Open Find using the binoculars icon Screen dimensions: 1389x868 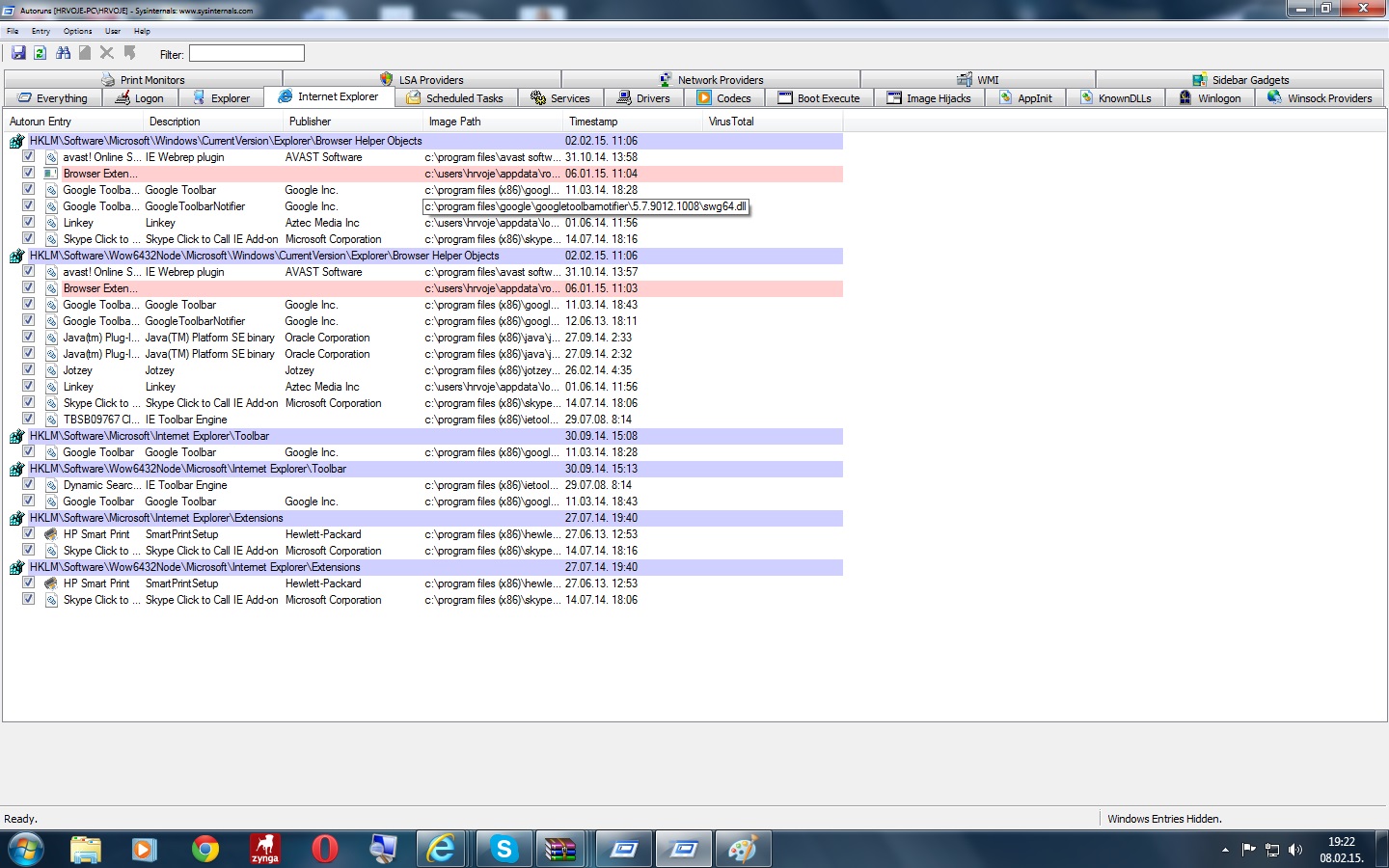64,53
